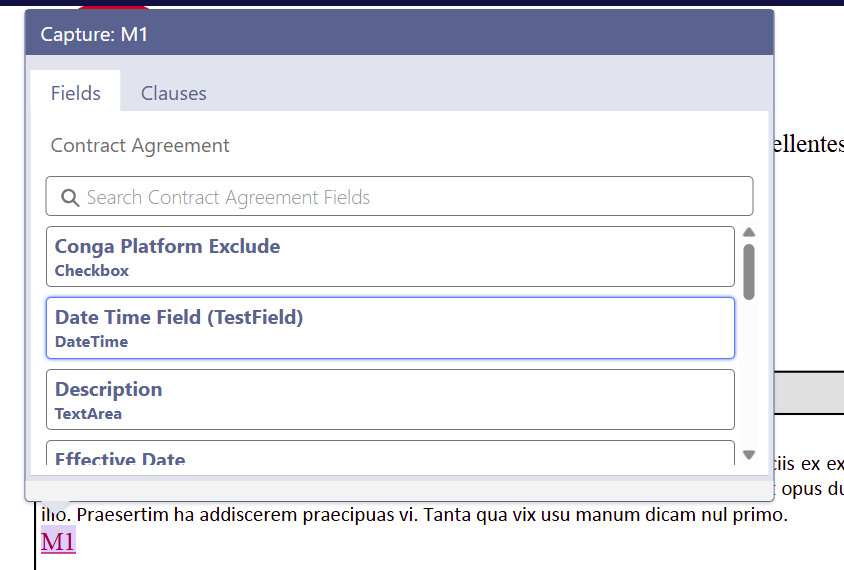The height and width of the screenshot is (570, 844).
Task: Select the Effective Date field
Action: (390, 457)
